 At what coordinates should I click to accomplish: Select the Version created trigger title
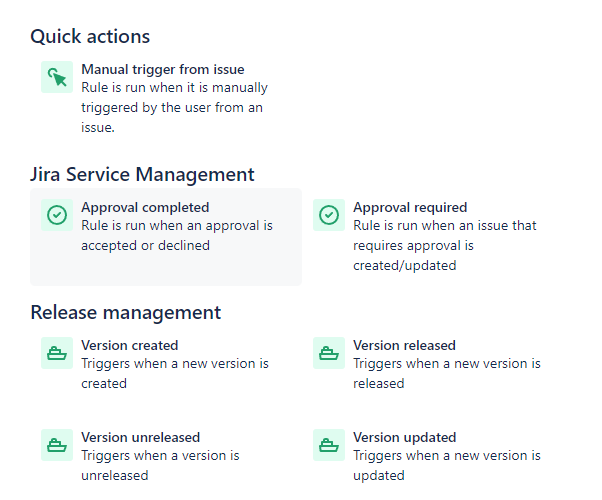coord(130,345)
